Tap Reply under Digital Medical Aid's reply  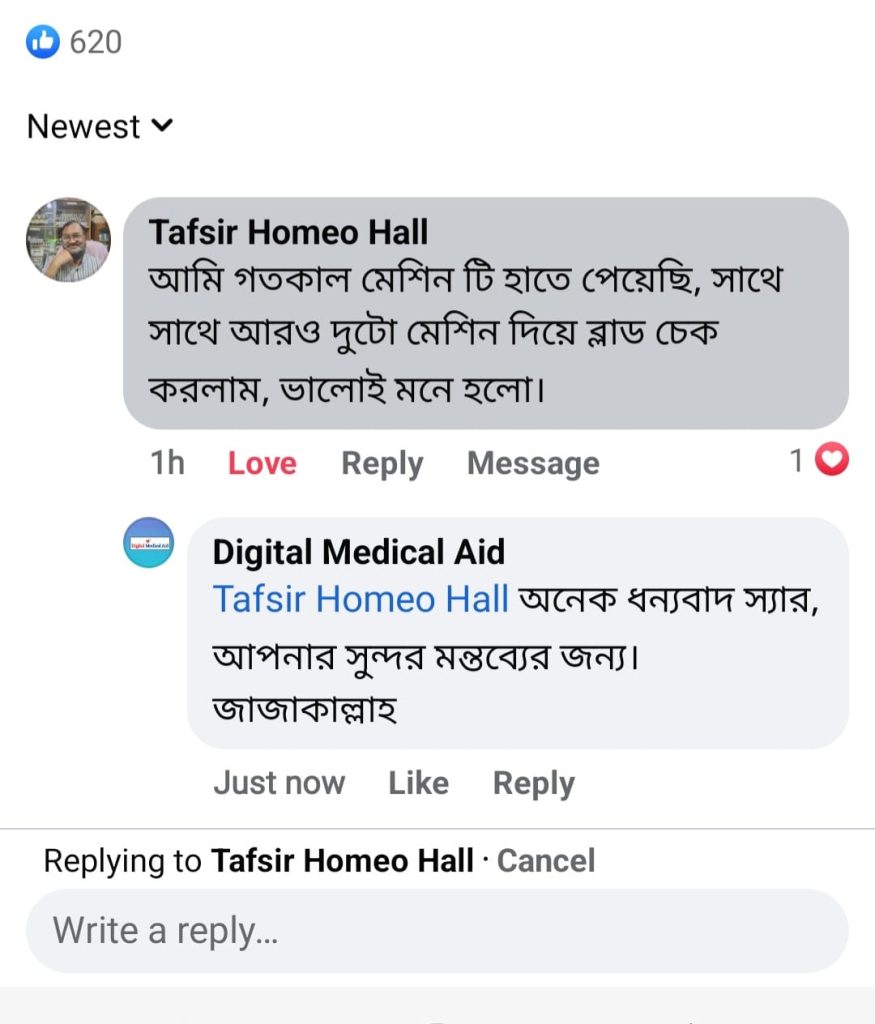coord(533,783)
